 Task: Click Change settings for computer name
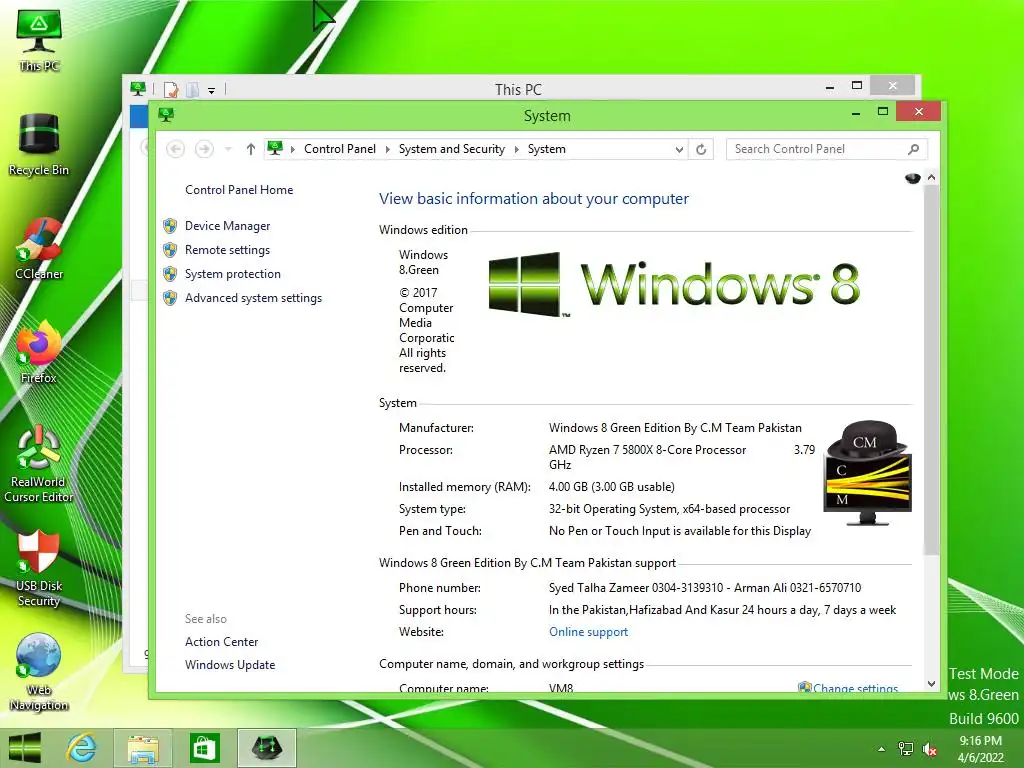point(855,688)
